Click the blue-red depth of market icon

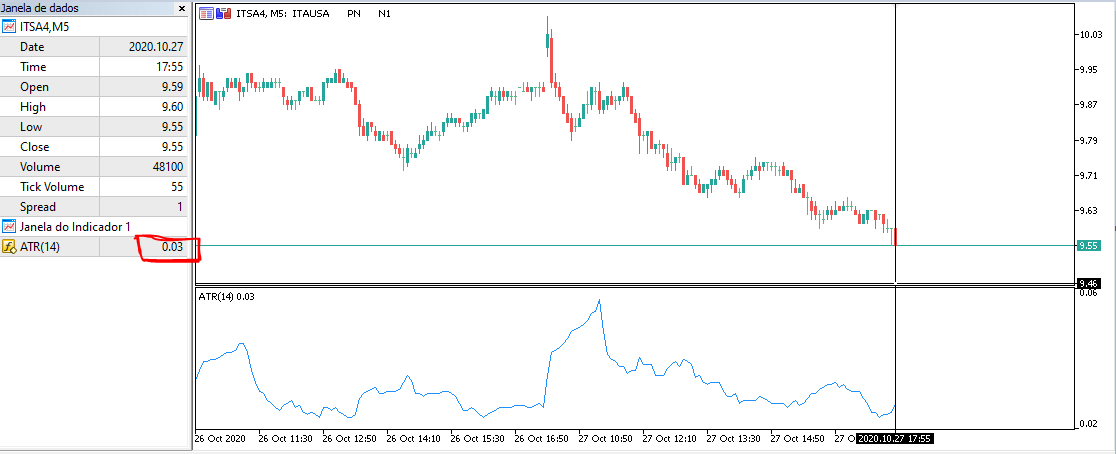click(x=223, y=13)
